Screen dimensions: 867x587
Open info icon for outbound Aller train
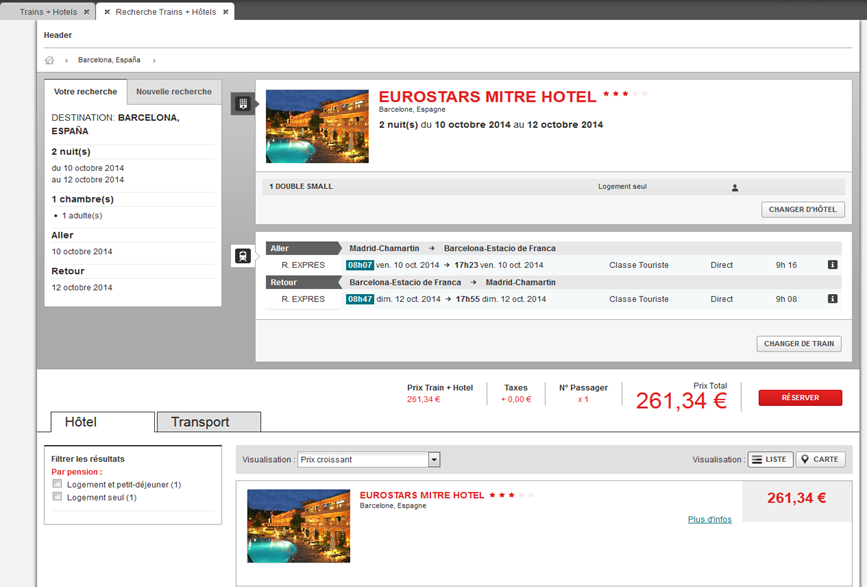tap(832, 265)
